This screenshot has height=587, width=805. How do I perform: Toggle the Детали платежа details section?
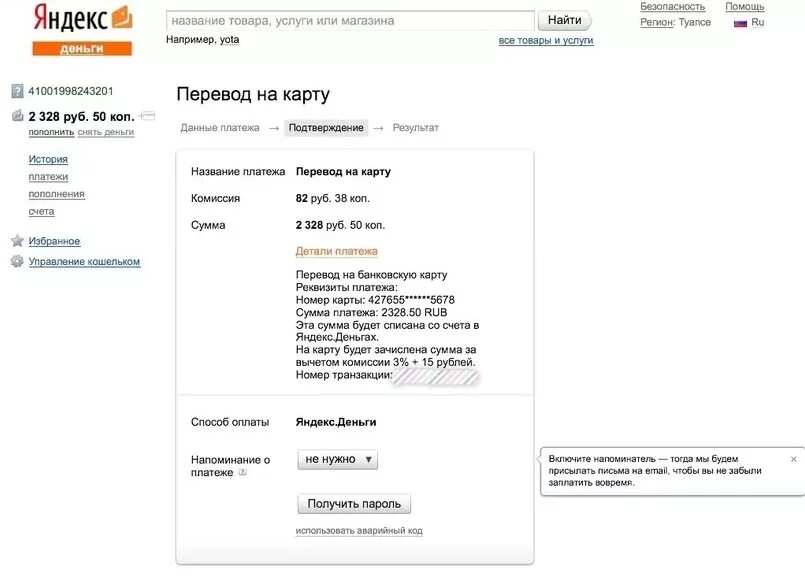pyautogui.click(x=336, y=251)
